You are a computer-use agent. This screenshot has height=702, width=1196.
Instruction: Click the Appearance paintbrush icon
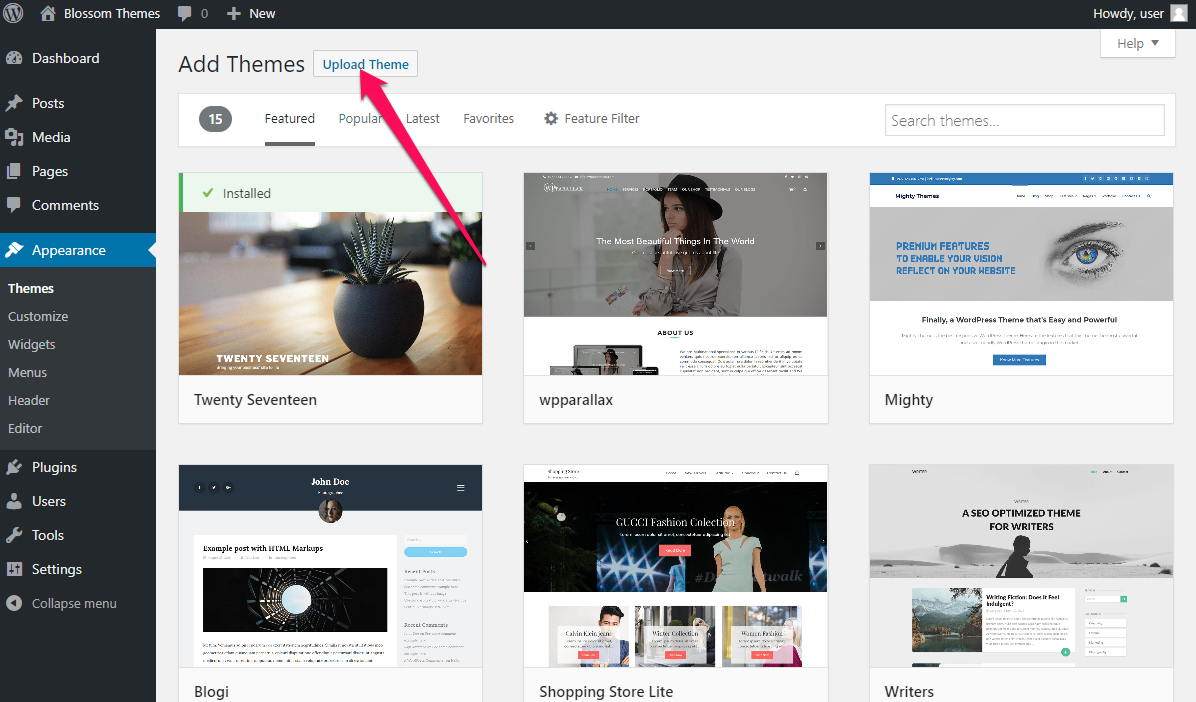click(14, 250)
